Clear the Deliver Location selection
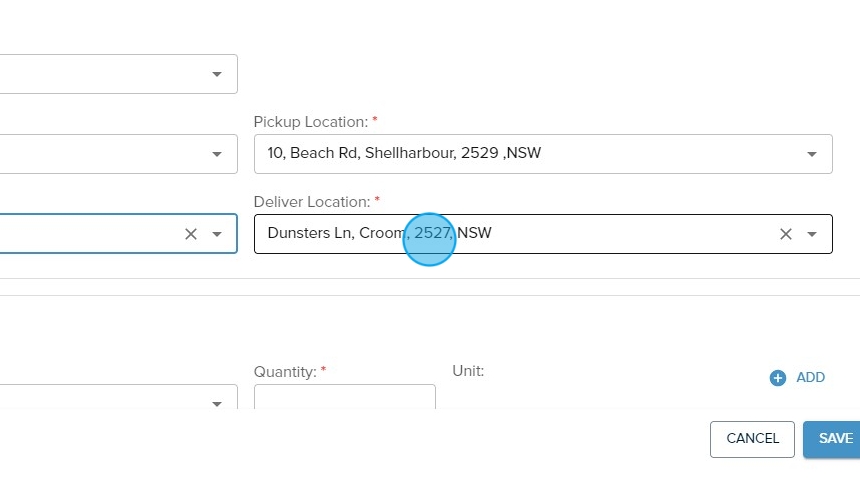Viewport: 860px width, 481px height. (786, 234)
